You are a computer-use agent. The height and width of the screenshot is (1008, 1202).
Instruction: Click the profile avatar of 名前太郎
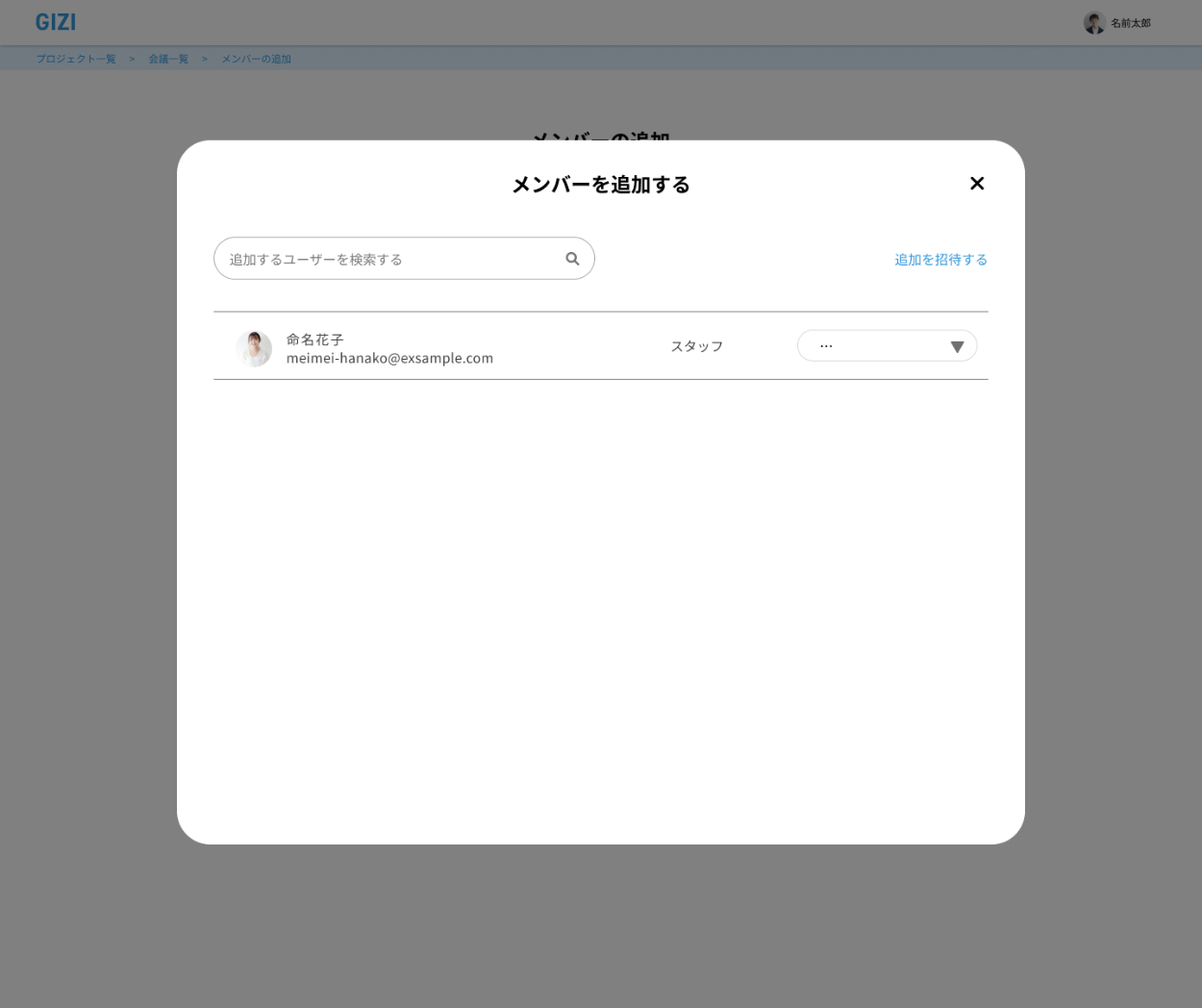1093,23
